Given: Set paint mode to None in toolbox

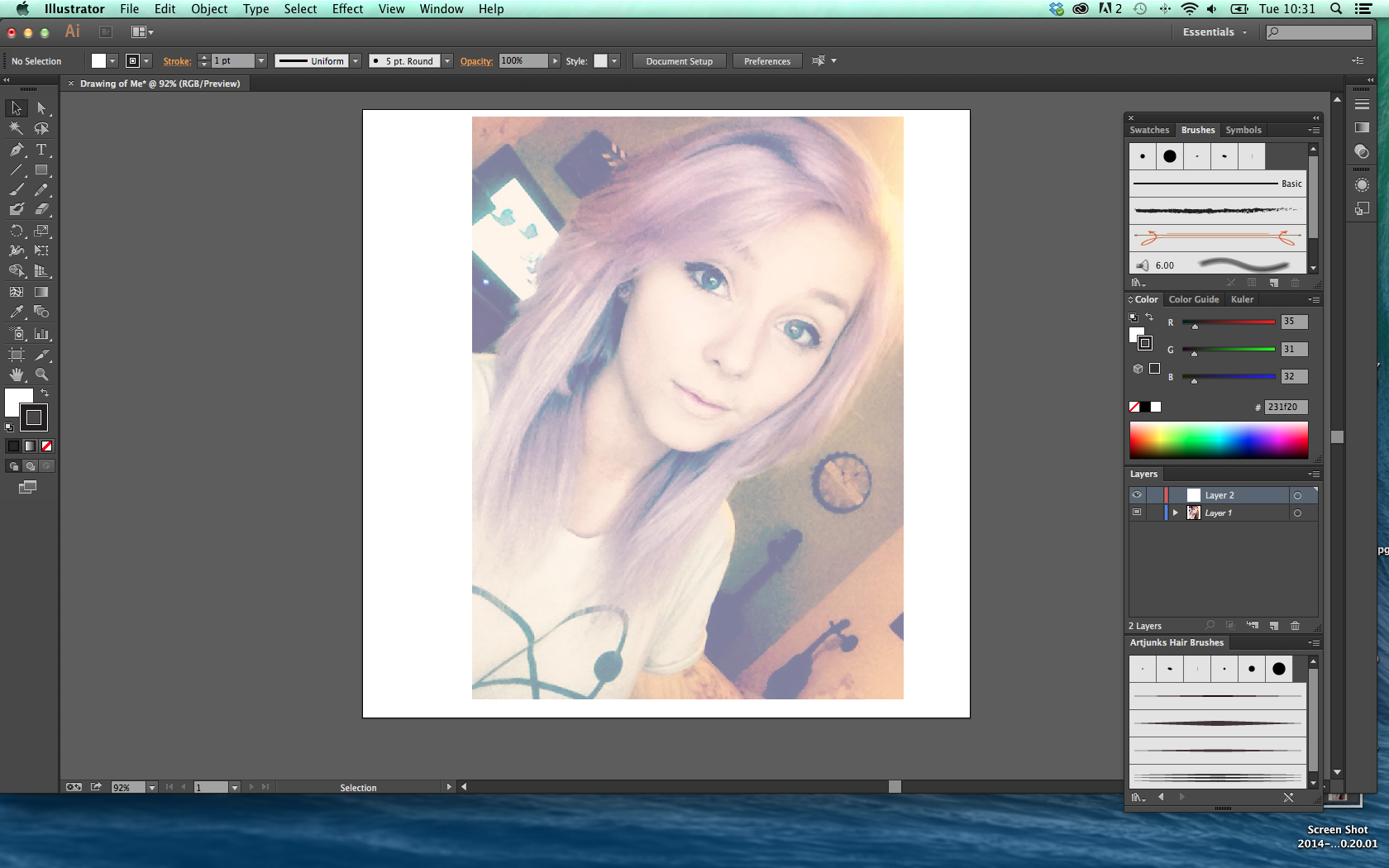Looking at the screenshot, I should coord(47,446).
